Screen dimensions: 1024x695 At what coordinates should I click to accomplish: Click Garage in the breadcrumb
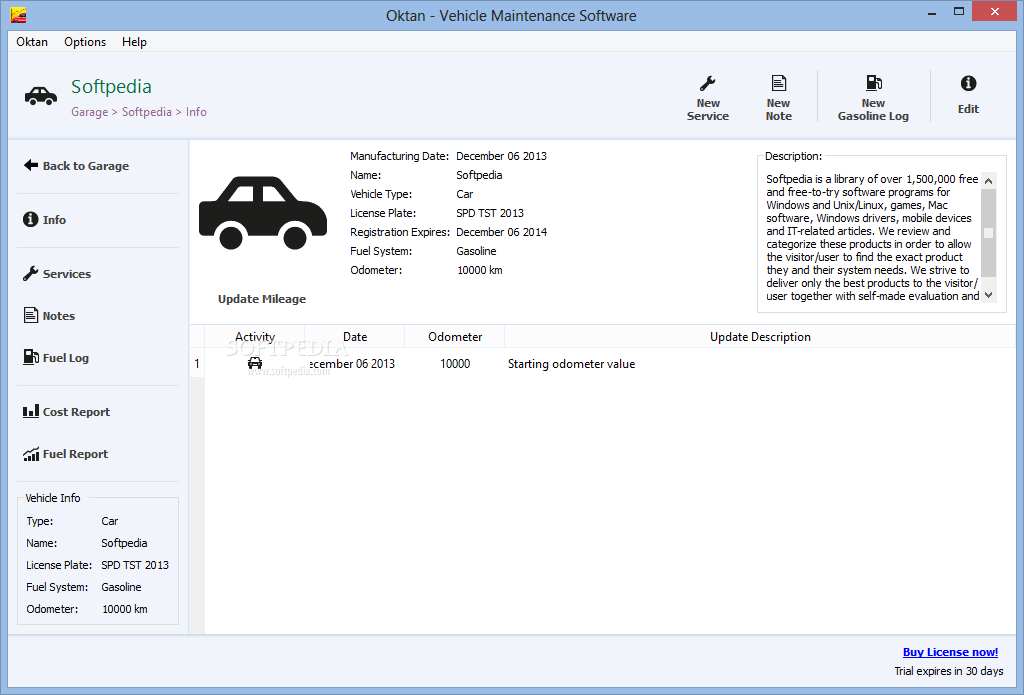(x=89, y=112)
